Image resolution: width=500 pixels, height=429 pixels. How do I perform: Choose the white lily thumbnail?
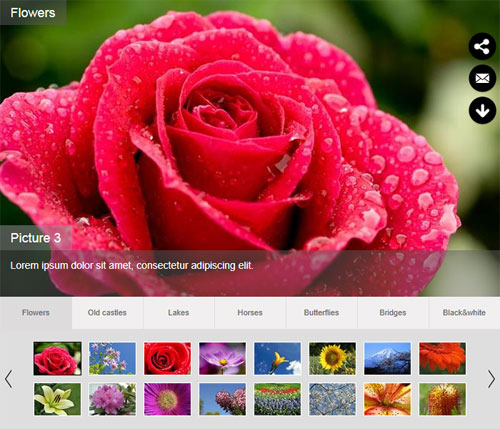[57, 399]
